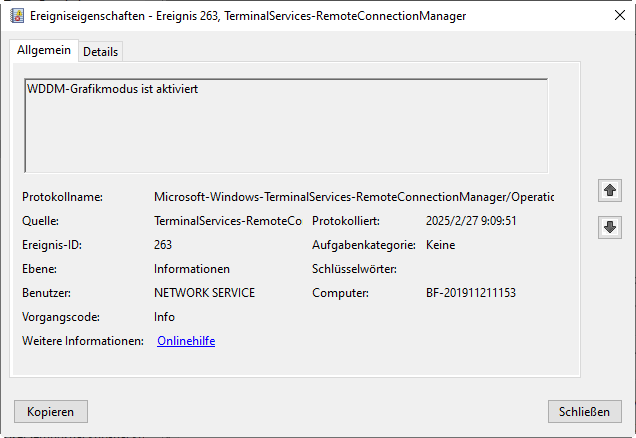
Task: Click inside the WDDM-Grafikmodus description box
Action: [285, 125]
